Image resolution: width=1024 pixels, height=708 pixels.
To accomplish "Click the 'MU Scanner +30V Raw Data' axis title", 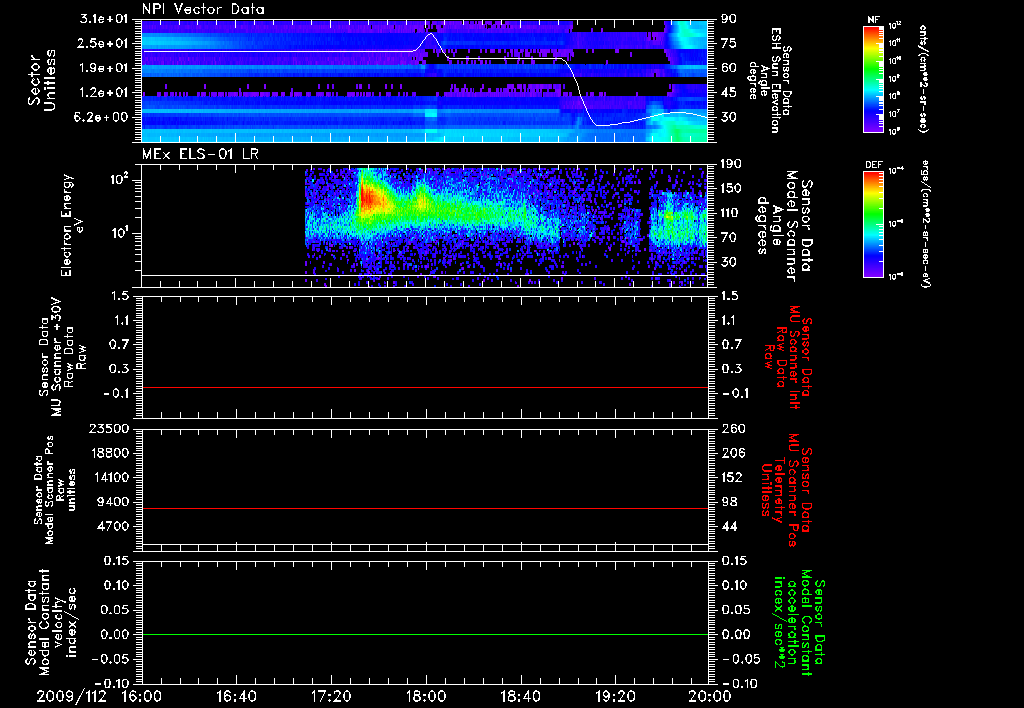I will point(63,357).
